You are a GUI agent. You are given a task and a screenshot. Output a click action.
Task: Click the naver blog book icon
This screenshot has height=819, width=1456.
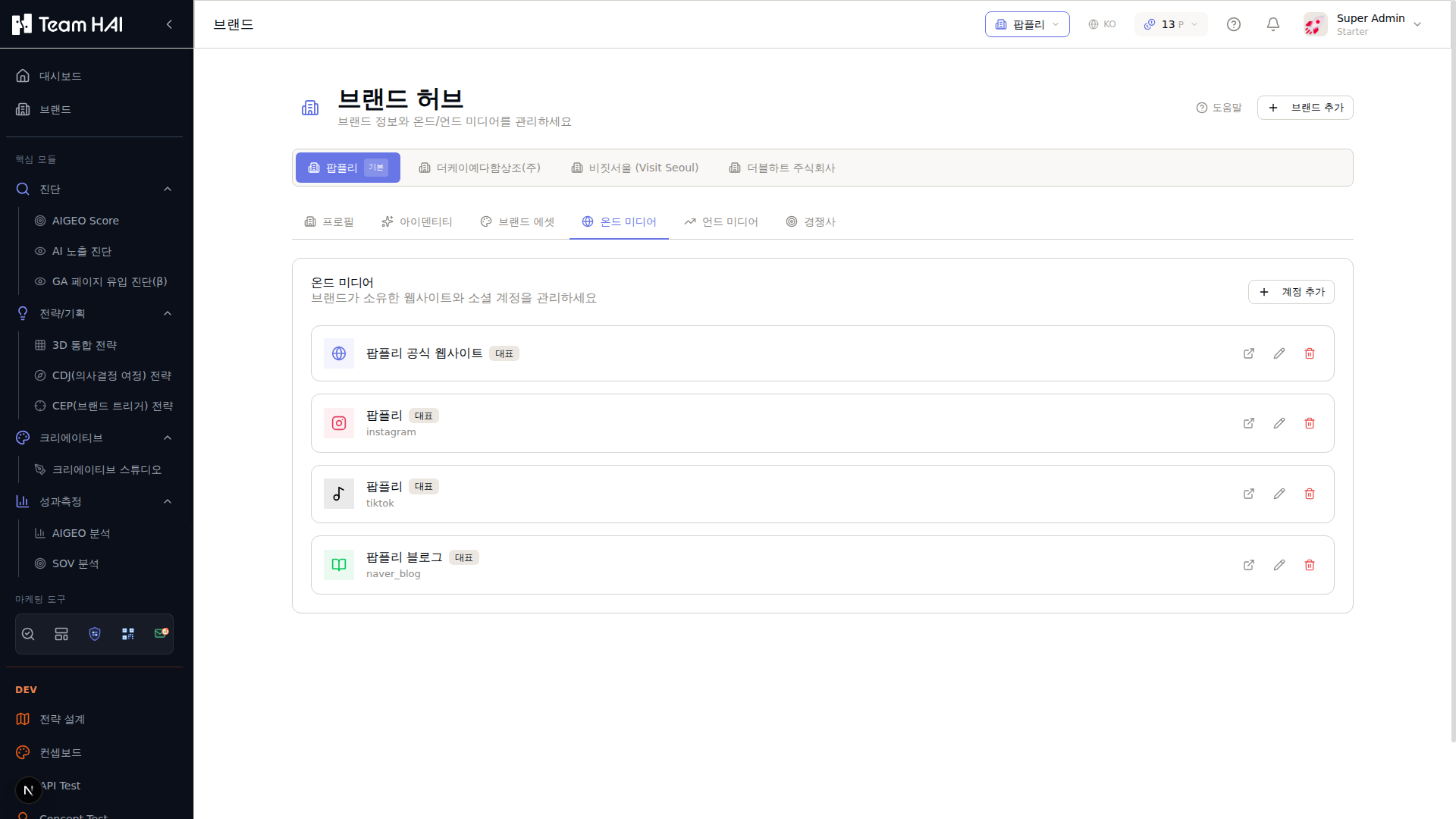click(339, 565)
